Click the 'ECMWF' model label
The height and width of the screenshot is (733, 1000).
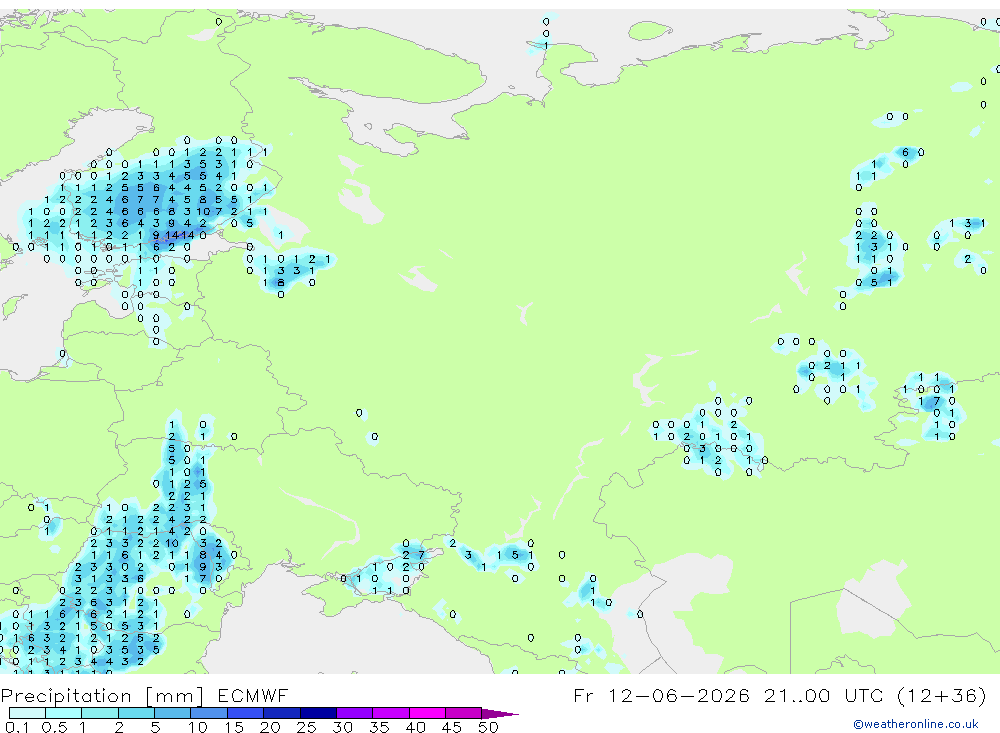[x=253, y=695]
